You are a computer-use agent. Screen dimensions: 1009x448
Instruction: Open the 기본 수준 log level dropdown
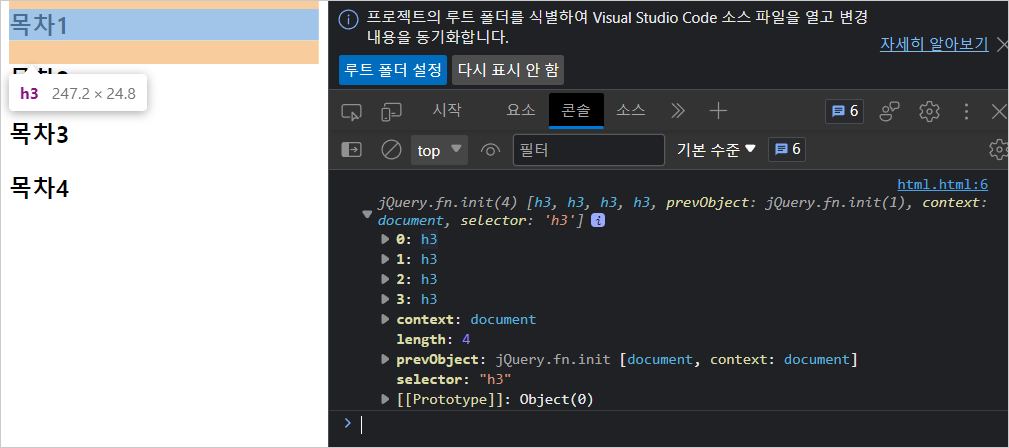tap(716, 149)
